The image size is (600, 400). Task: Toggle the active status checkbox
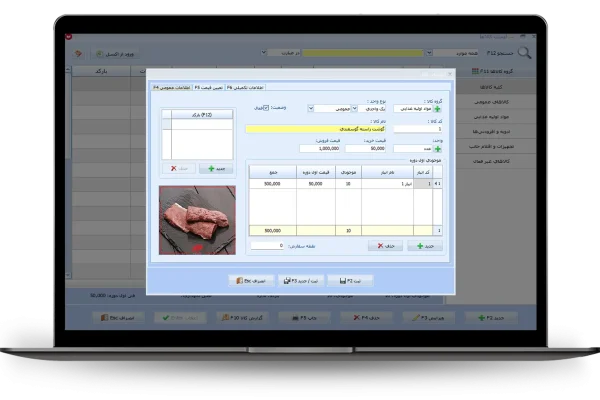click(x=265, y=108)
